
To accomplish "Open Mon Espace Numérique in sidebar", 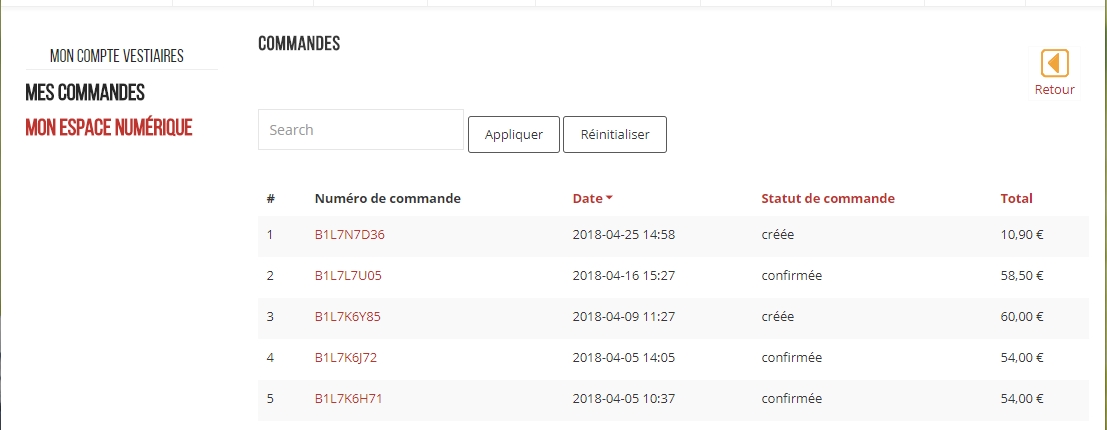I will 109,127.
